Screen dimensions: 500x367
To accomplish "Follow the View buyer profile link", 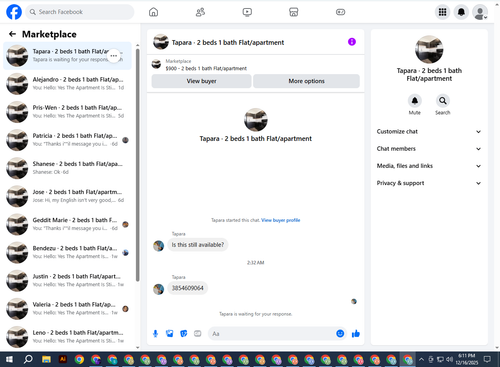I will tap(280, 220).
